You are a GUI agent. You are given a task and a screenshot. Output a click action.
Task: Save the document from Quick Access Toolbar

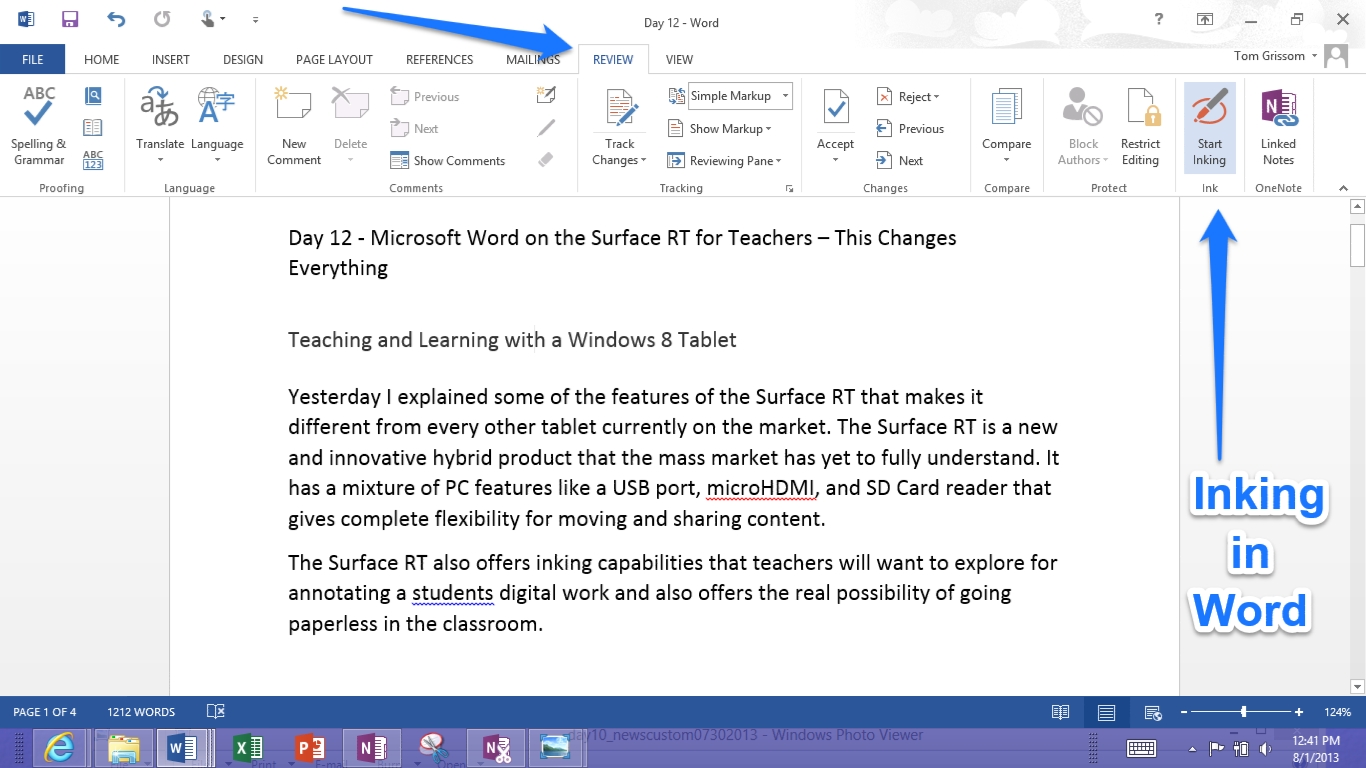[x=70, y=19]
